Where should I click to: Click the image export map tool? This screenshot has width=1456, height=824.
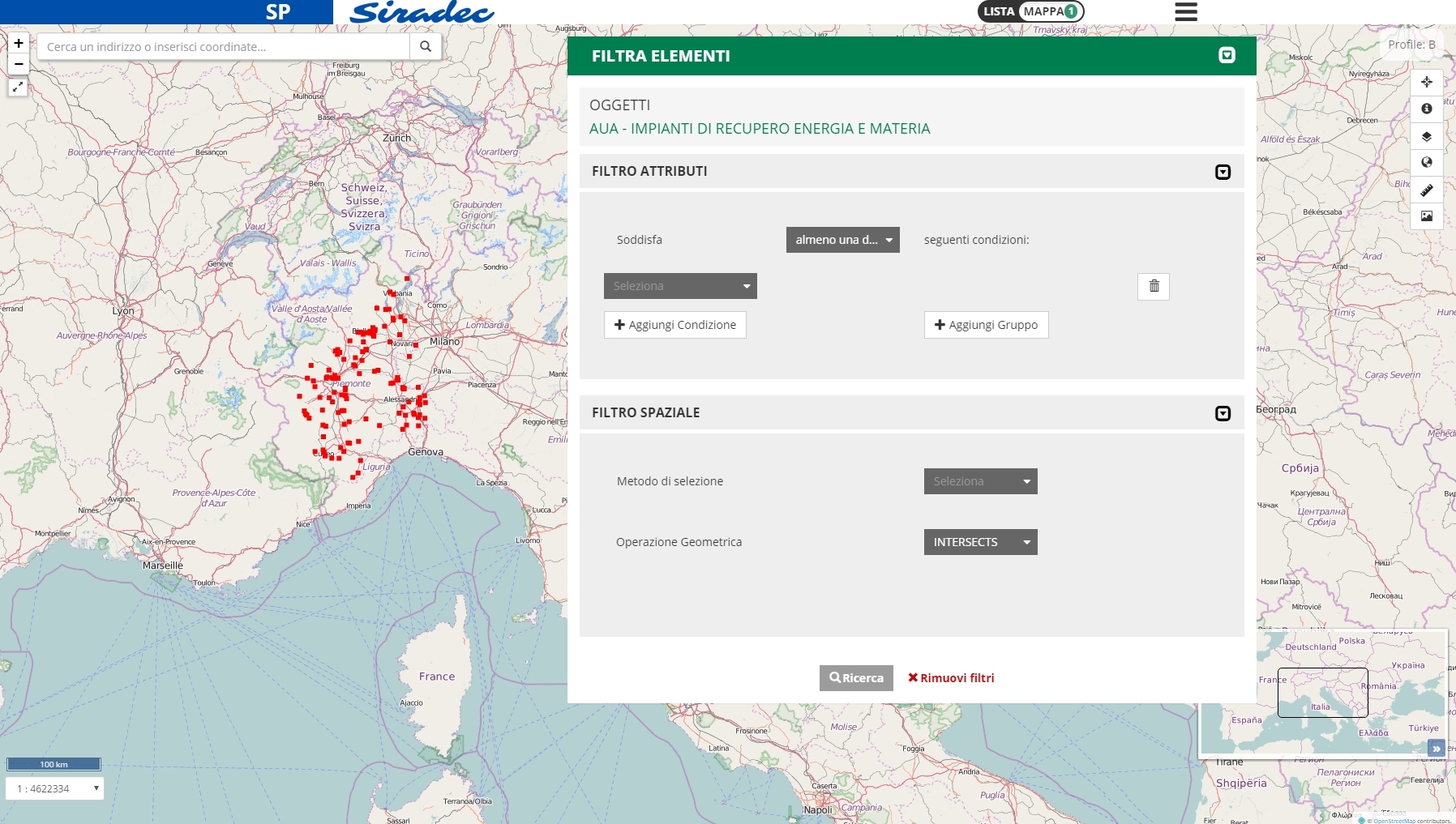coord(1427,216)
